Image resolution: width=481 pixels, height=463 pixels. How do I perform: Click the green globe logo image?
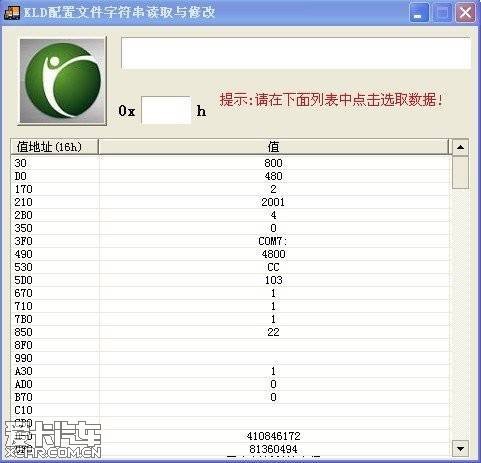62,81
